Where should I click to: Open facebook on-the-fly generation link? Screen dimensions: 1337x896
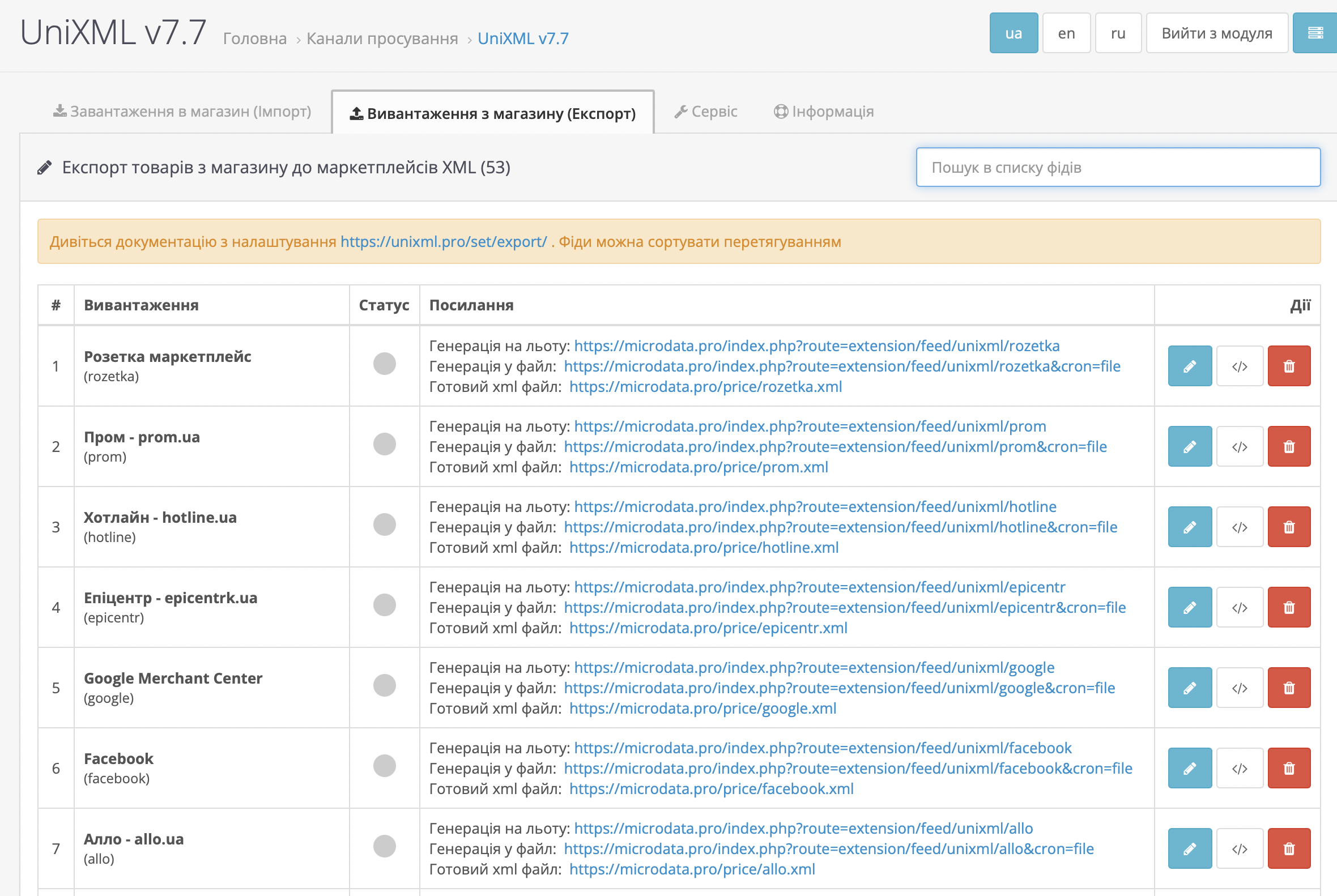(x=823, y=748)
